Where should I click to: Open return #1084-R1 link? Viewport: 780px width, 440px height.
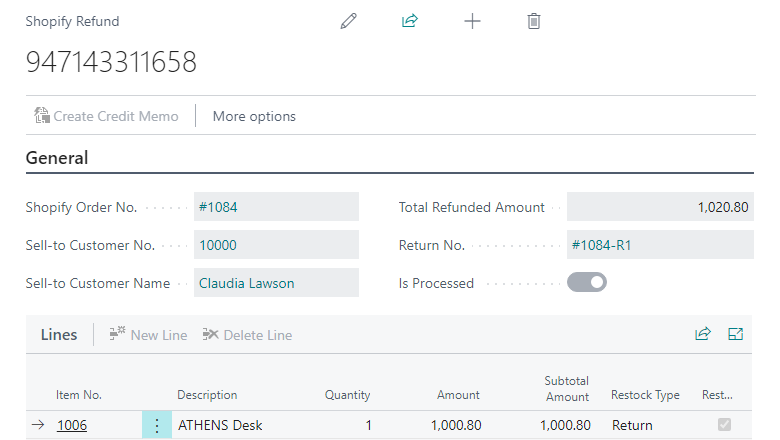601,245
